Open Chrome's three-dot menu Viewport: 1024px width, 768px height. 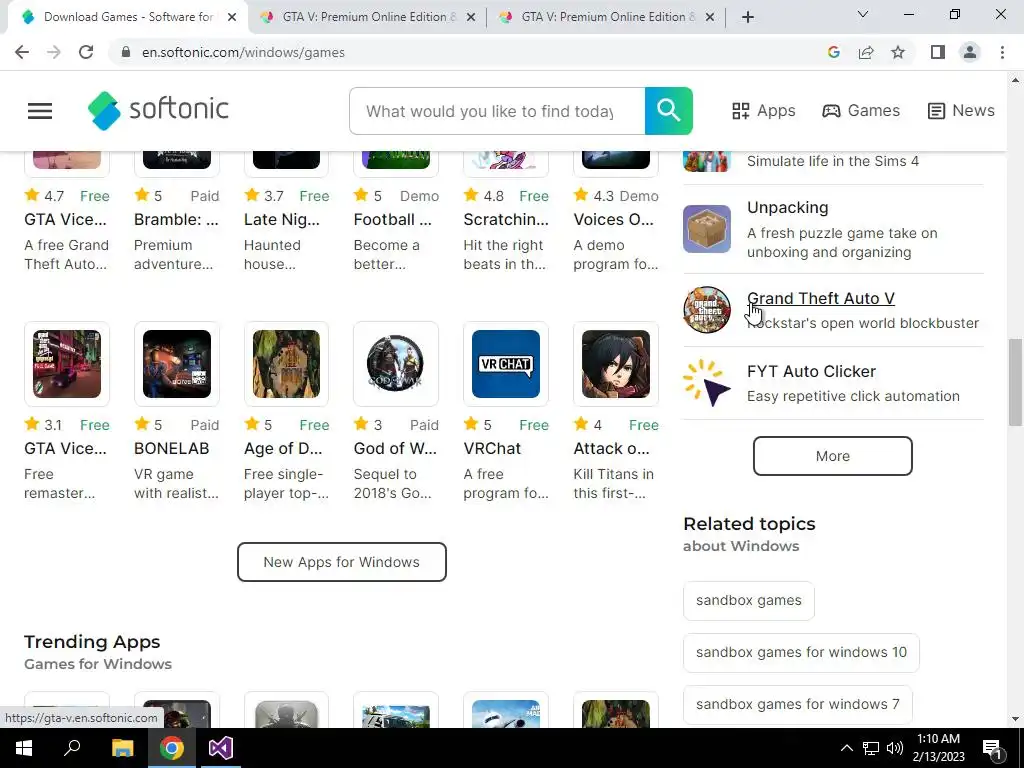click(1002, 52)
